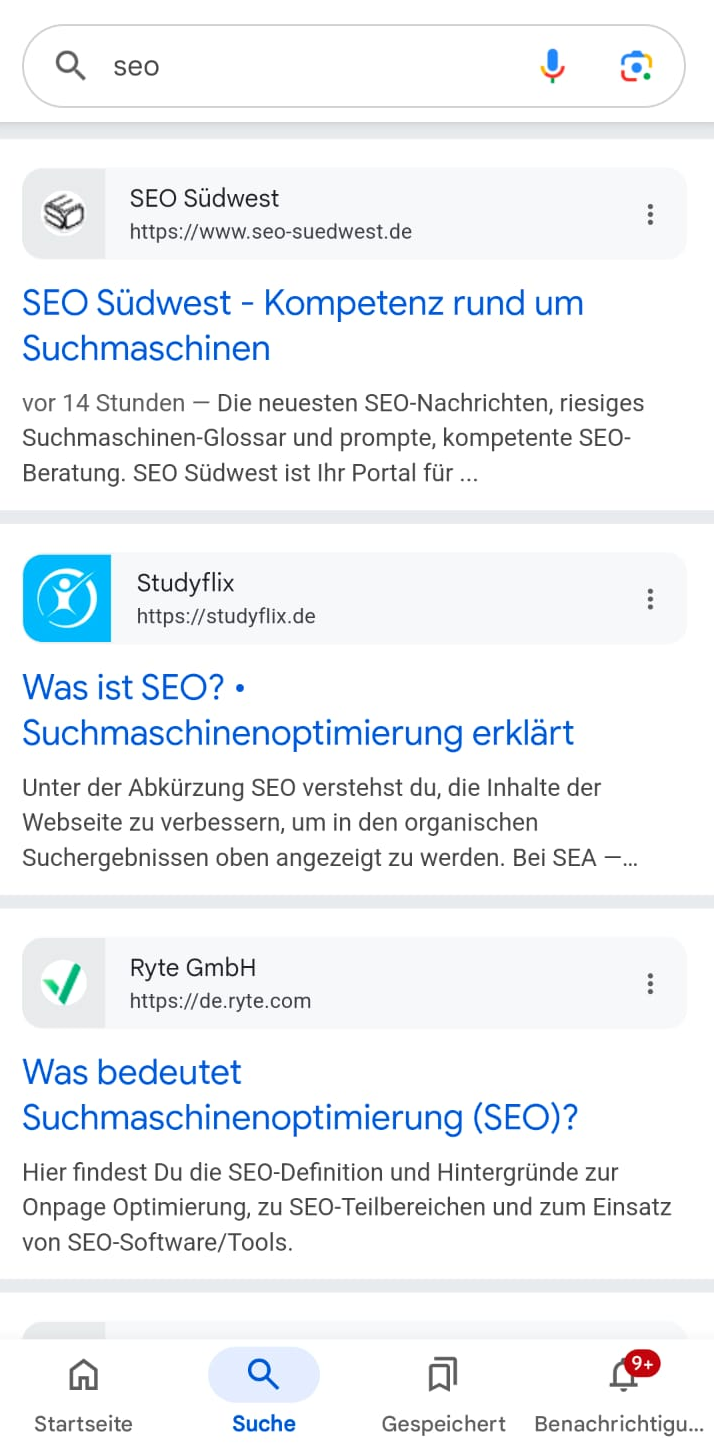Open the Benachrichtigungen bell icon

pos(622,1378)
